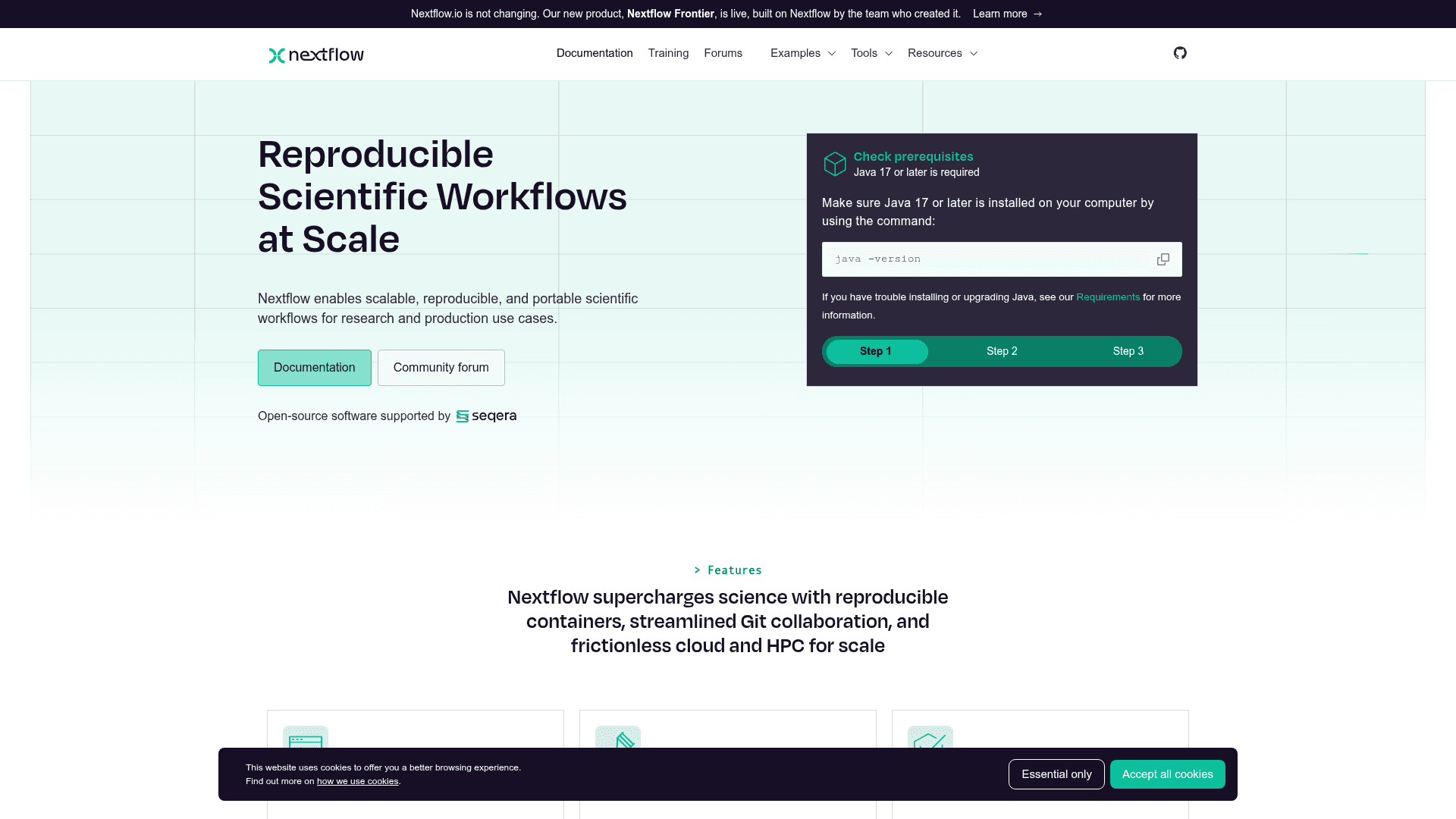This screenshot has width=1456, height=819.
Task: Expand the Tools dropdown
Action: pyautogui.click(x=871, y=53)
